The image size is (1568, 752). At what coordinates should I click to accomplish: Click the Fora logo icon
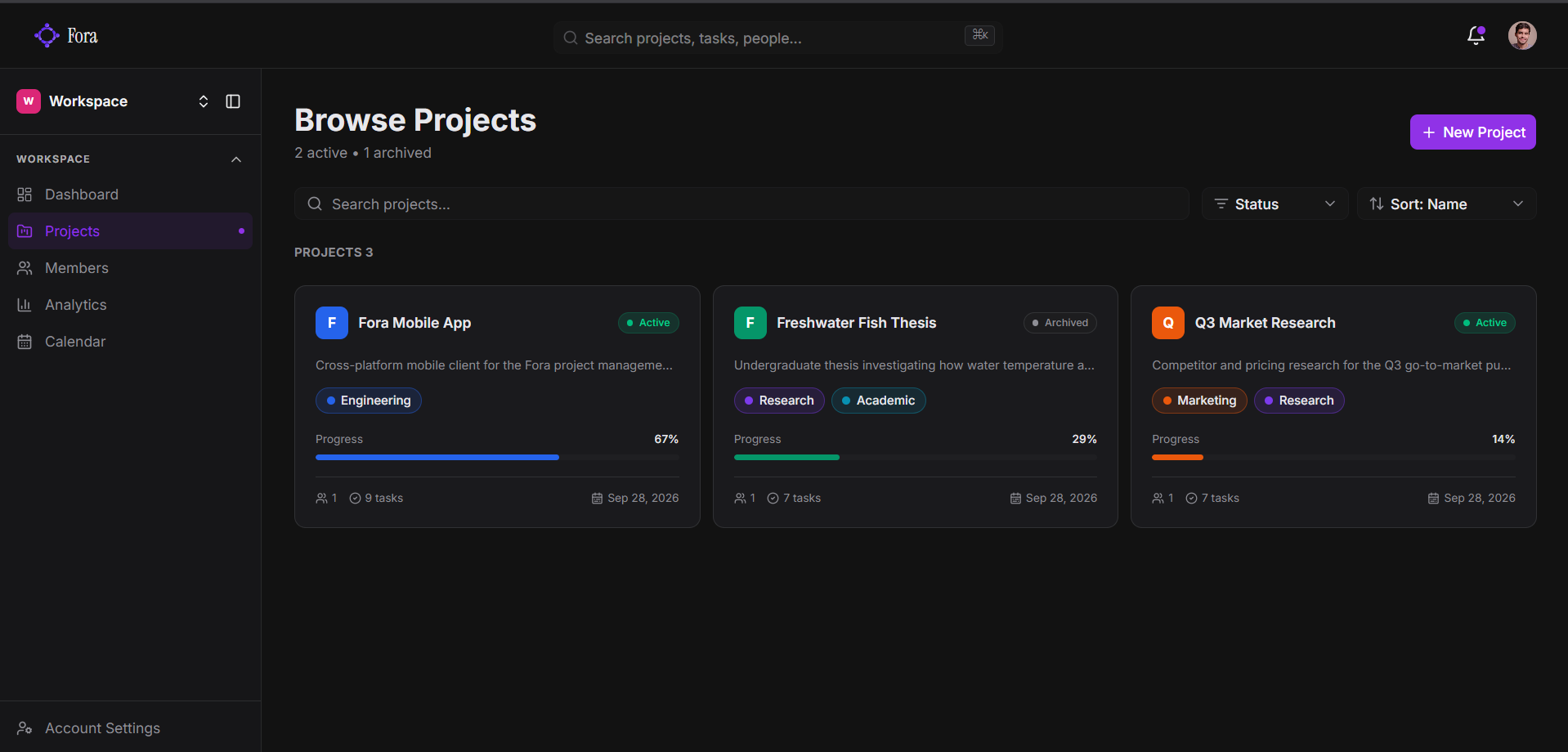tap(47, 35)
